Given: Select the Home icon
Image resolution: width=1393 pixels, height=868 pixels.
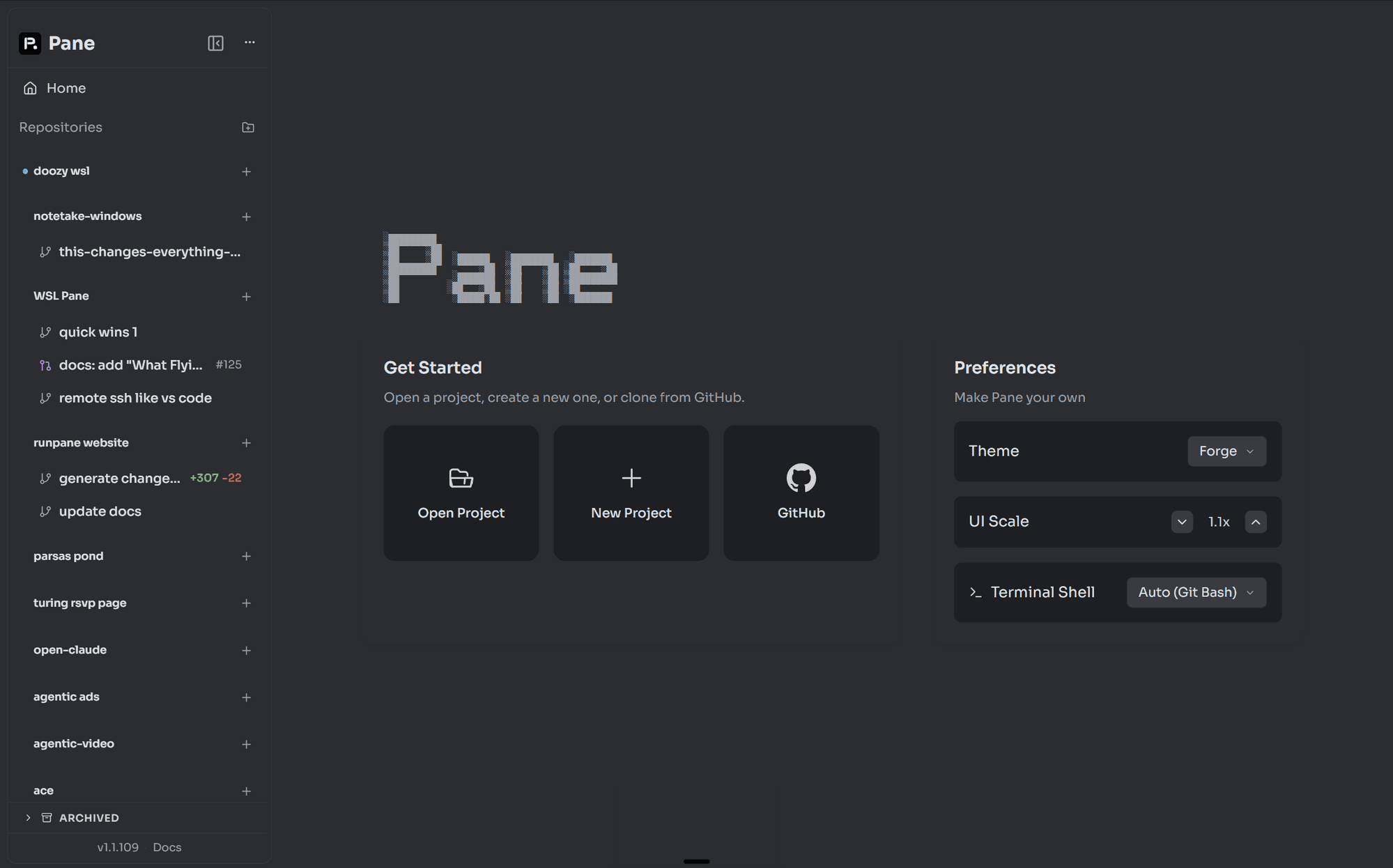Looking at the screenshot, I should pyautogui.click(x=29, y=88).
